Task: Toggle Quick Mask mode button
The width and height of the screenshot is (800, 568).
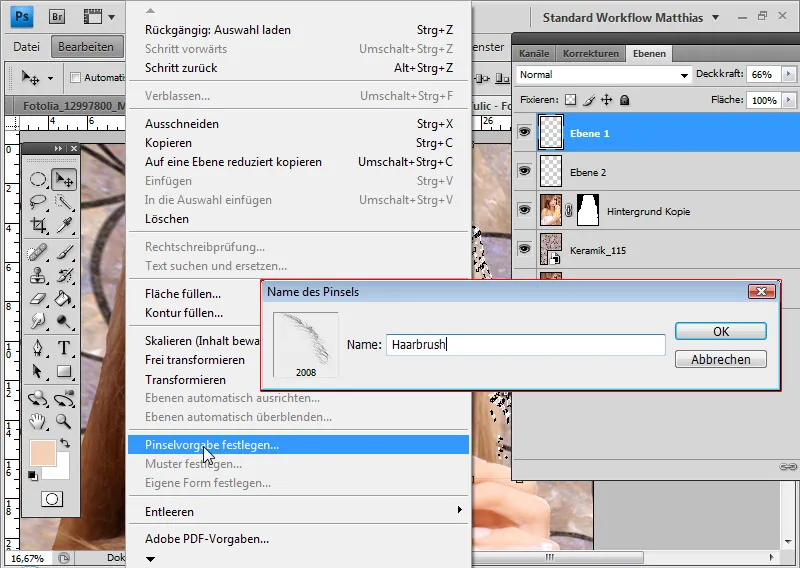Action: coord(52,499)
